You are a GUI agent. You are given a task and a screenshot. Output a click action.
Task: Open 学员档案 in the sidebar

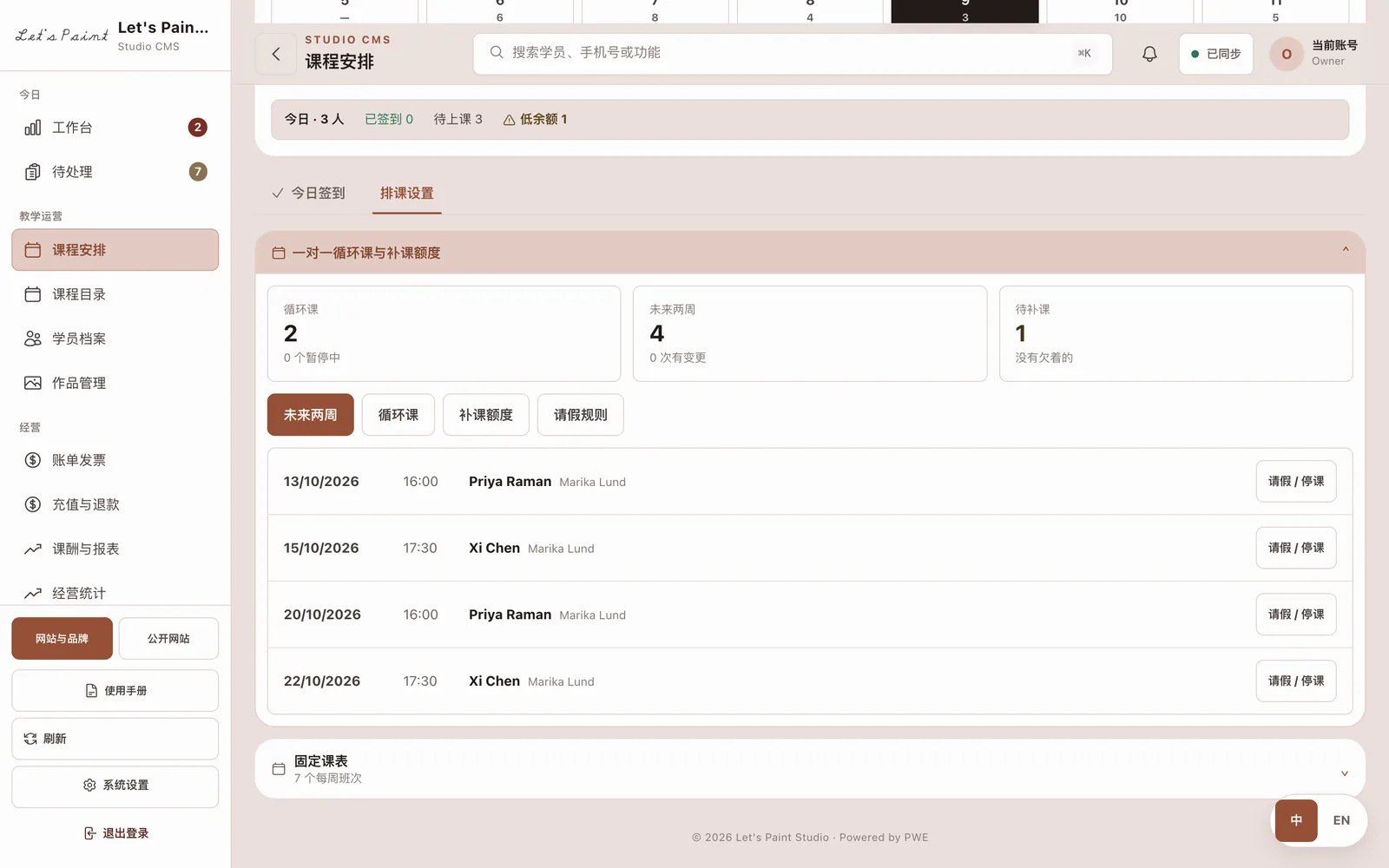point(115,339)
